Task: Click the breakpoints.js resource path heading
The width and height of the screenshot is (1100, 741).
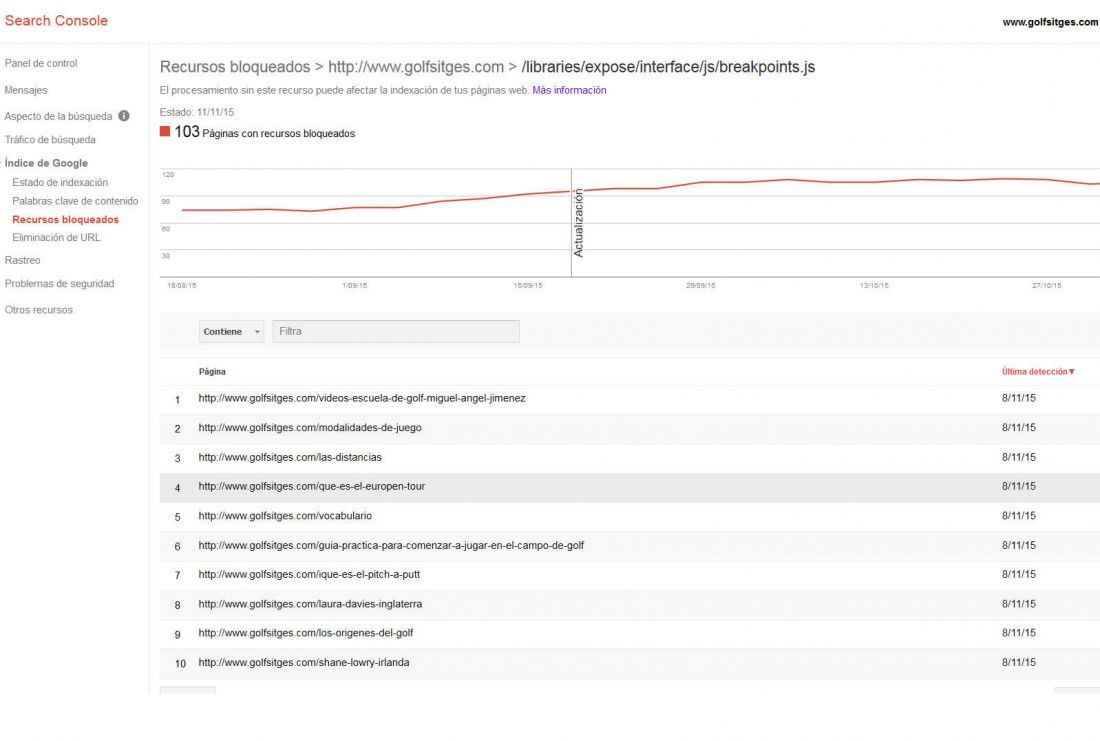Action: 669,67
